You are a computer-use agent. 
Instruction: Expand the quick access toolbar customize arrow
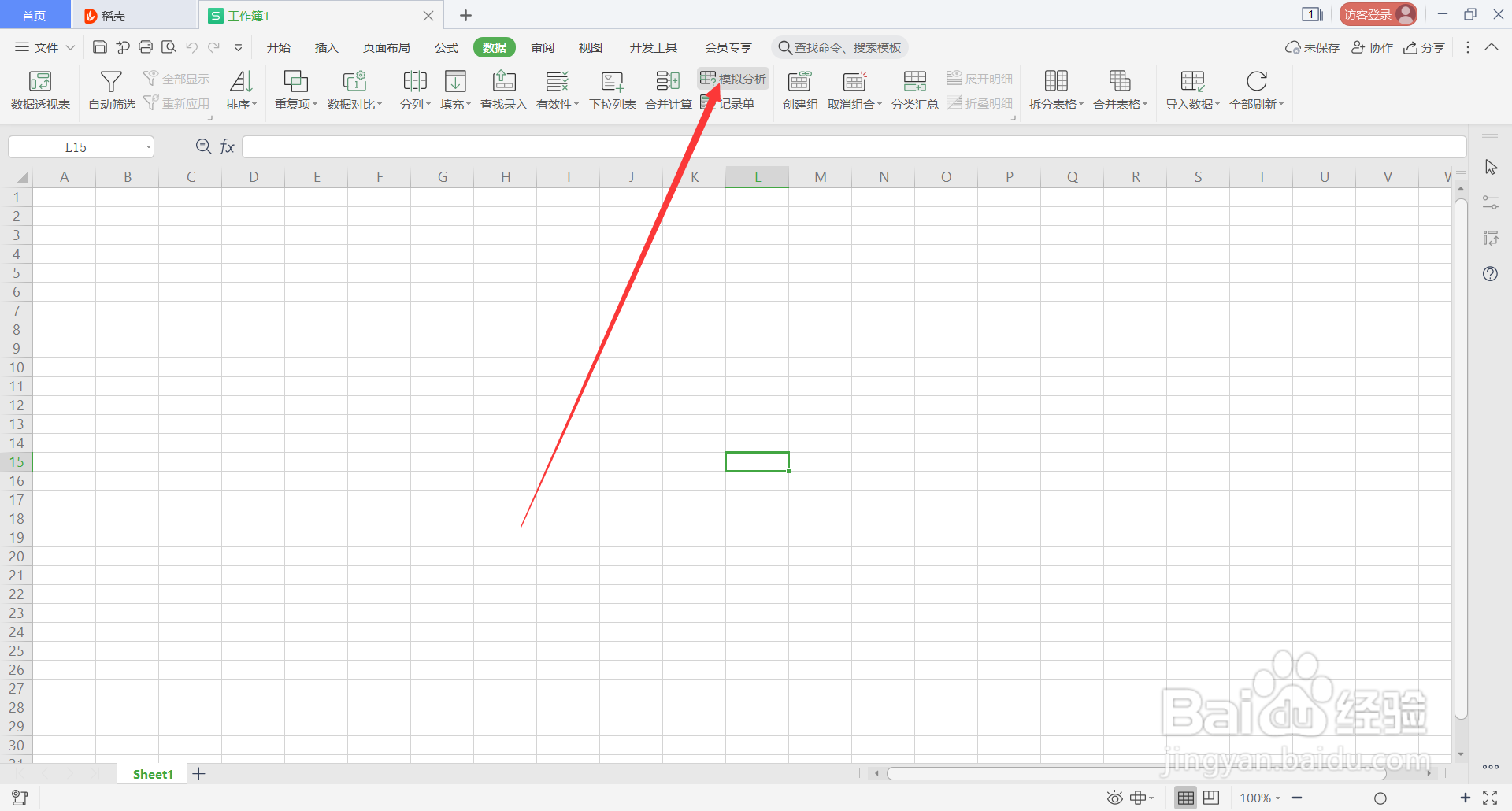click(238, 47)
